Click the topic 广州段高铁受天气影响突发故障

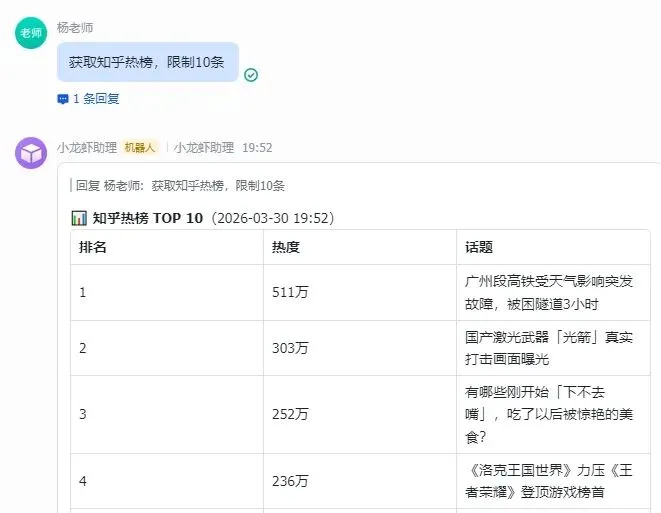point(549,293)
